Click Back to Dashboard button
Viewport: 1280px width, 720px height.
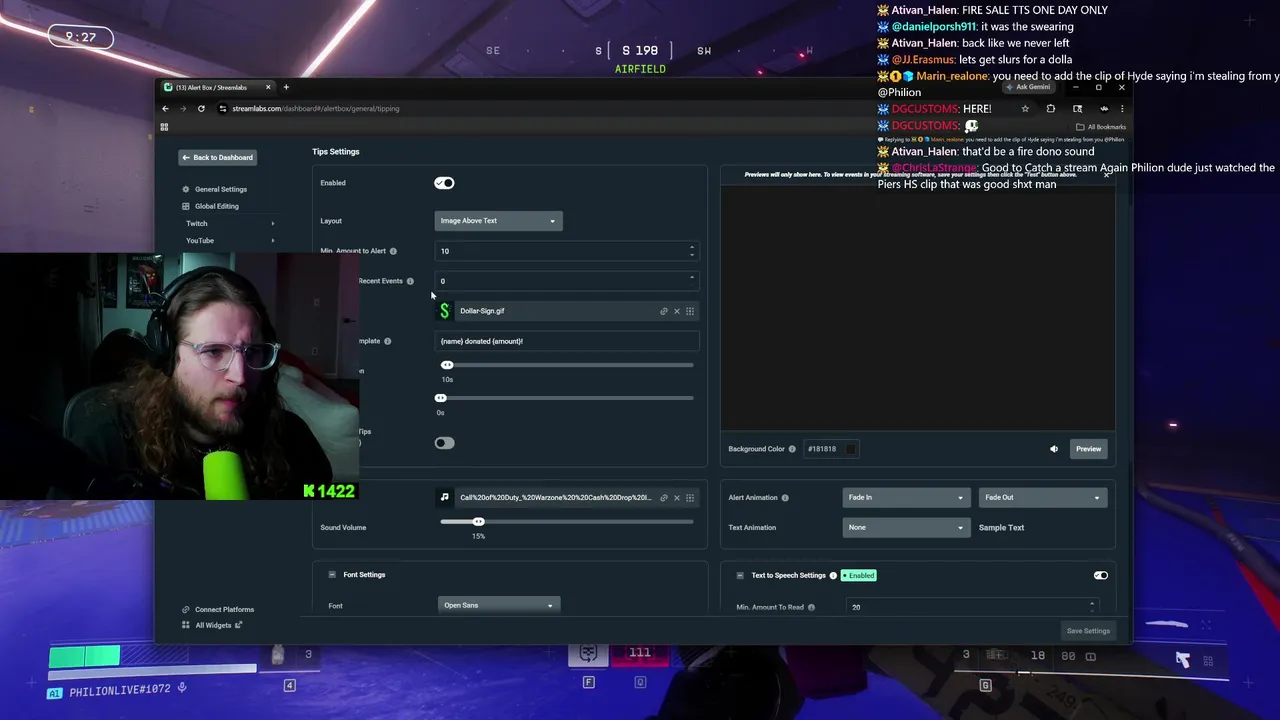217,157
